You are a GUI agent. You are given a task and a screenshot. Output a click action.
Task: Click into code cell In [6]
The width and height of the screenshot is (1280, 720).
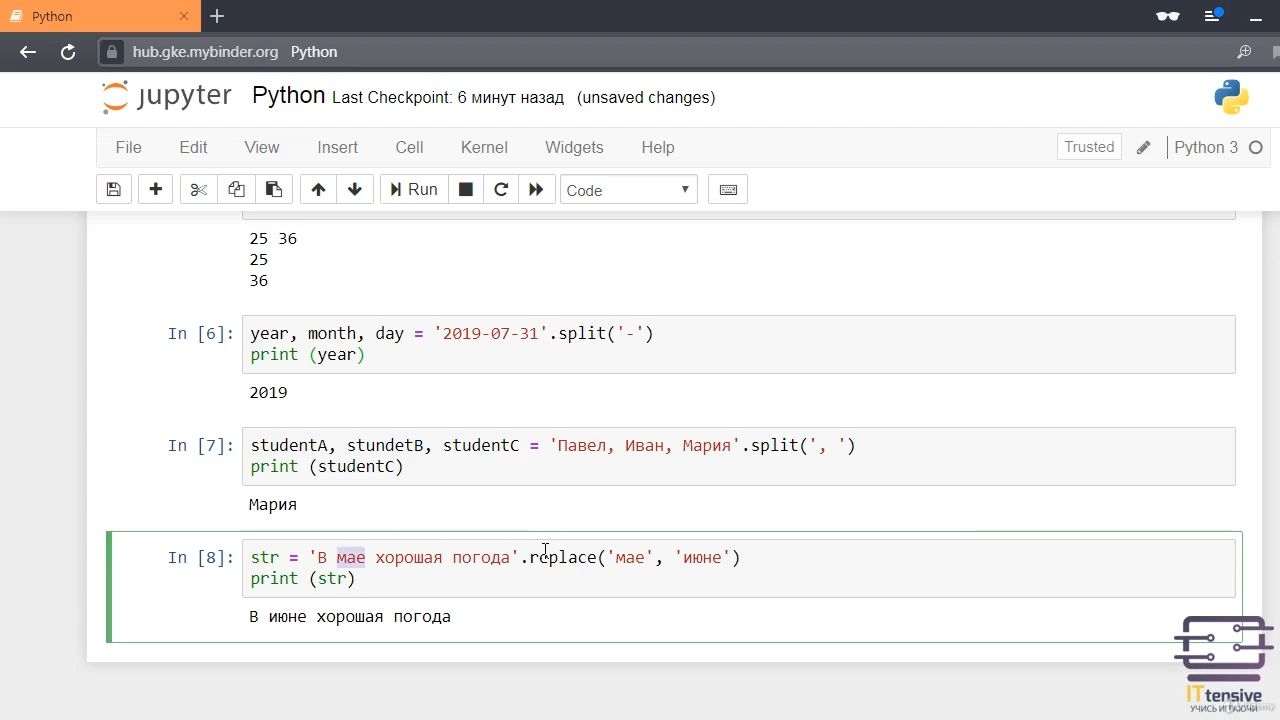[738, 344]
